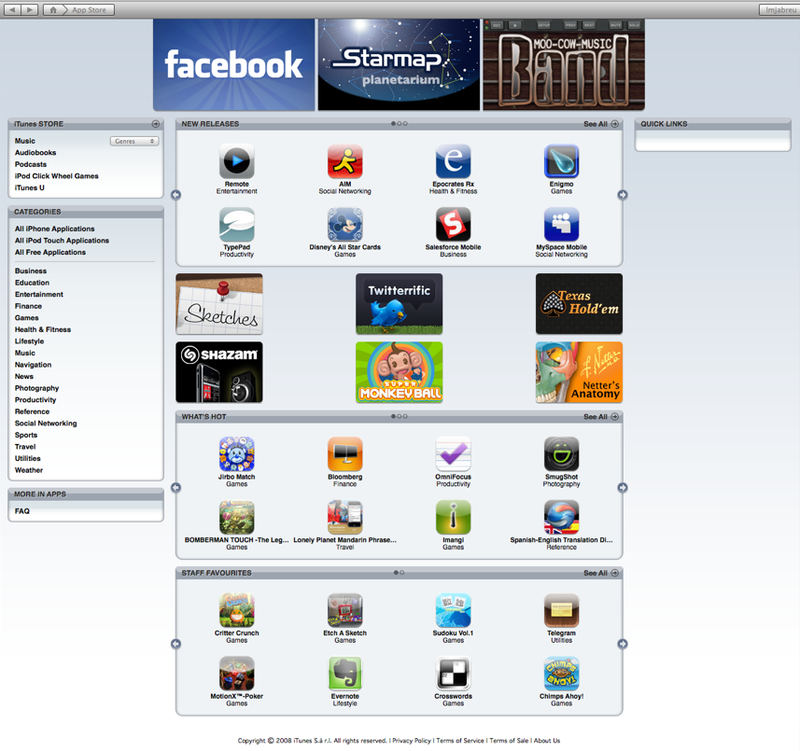Open the Telegram utilities icon
This screenshot has width=800, height=751.
tap(561, 610)
